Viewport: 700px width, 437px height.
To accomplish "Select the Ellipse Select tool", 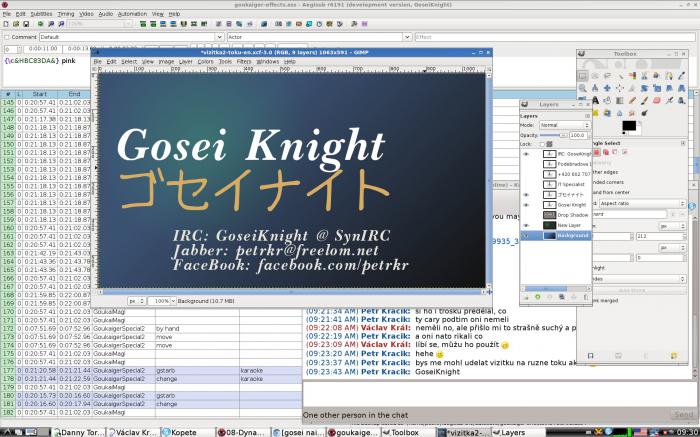I will pos(595,76).
